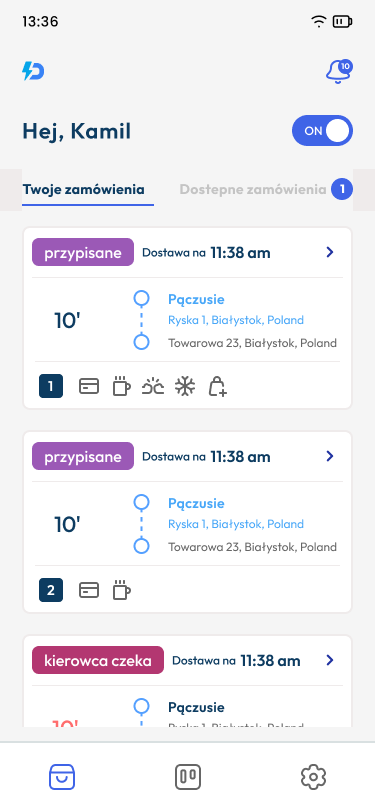Tap the bag plus icon on order 1
This screenshot has width=375, height=809.
(218, 386)
